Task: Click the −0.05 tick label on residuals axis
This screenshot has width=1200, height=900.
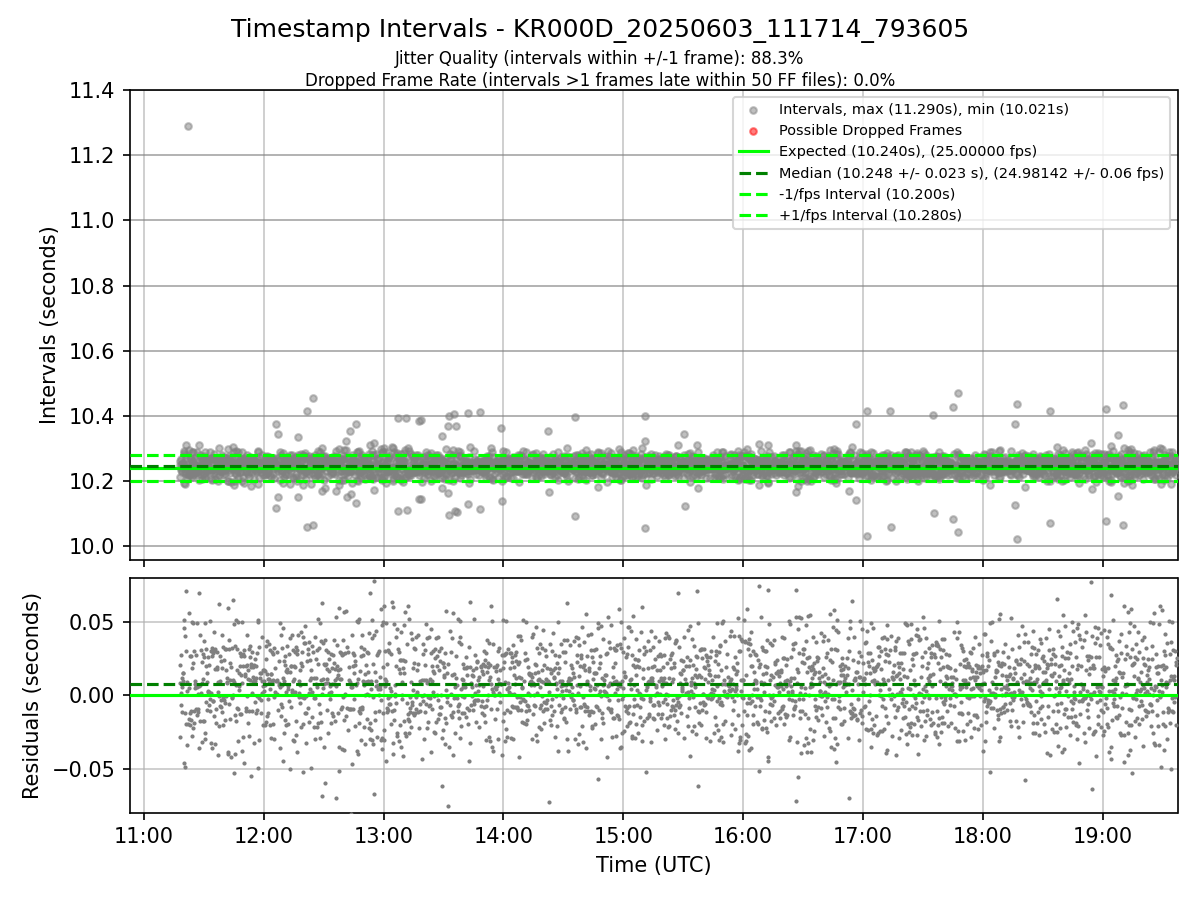Action: 85,769
